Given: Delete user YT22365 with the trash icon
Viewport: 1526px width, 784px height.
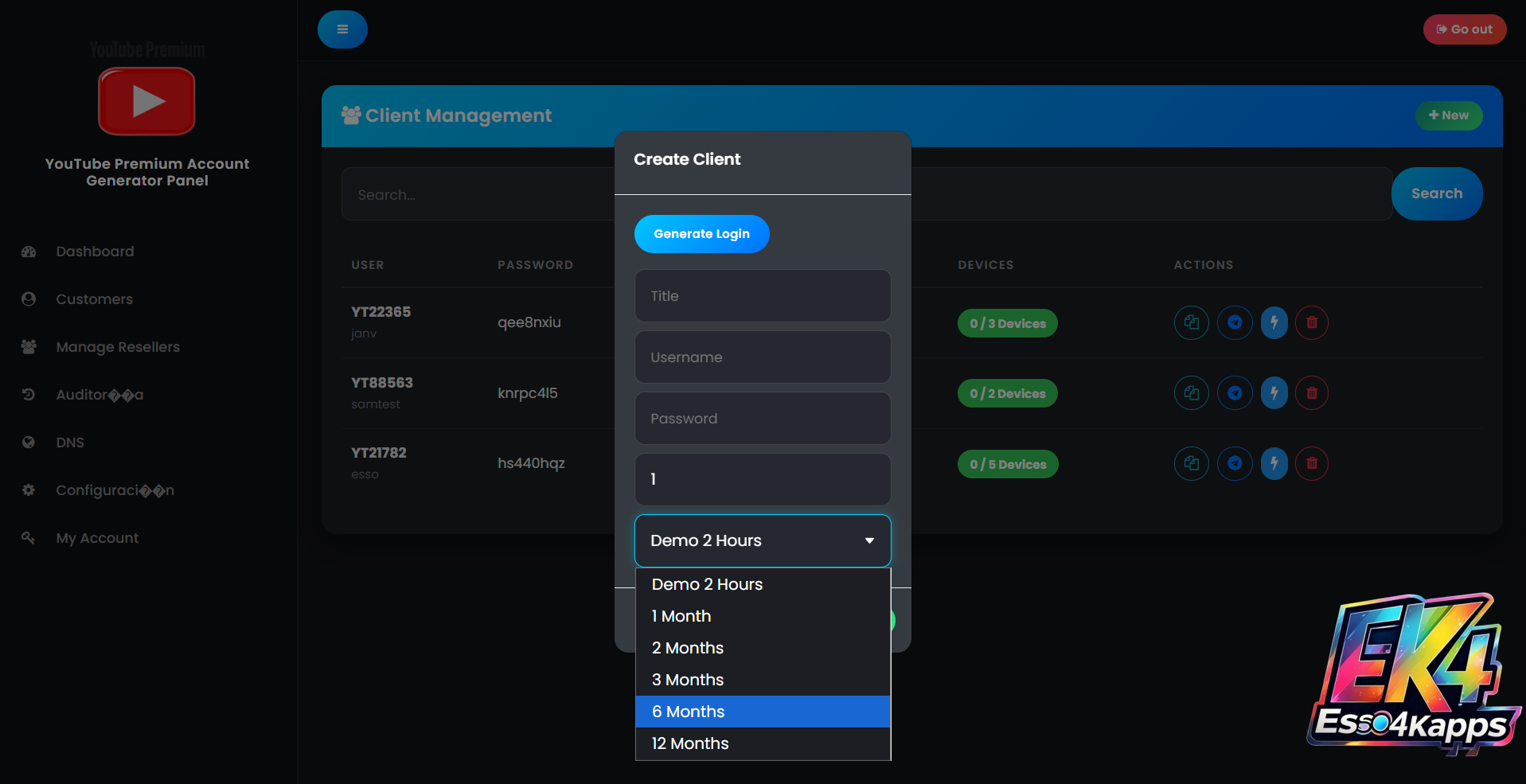Looking at the screenshot, I should [1312, 322].
